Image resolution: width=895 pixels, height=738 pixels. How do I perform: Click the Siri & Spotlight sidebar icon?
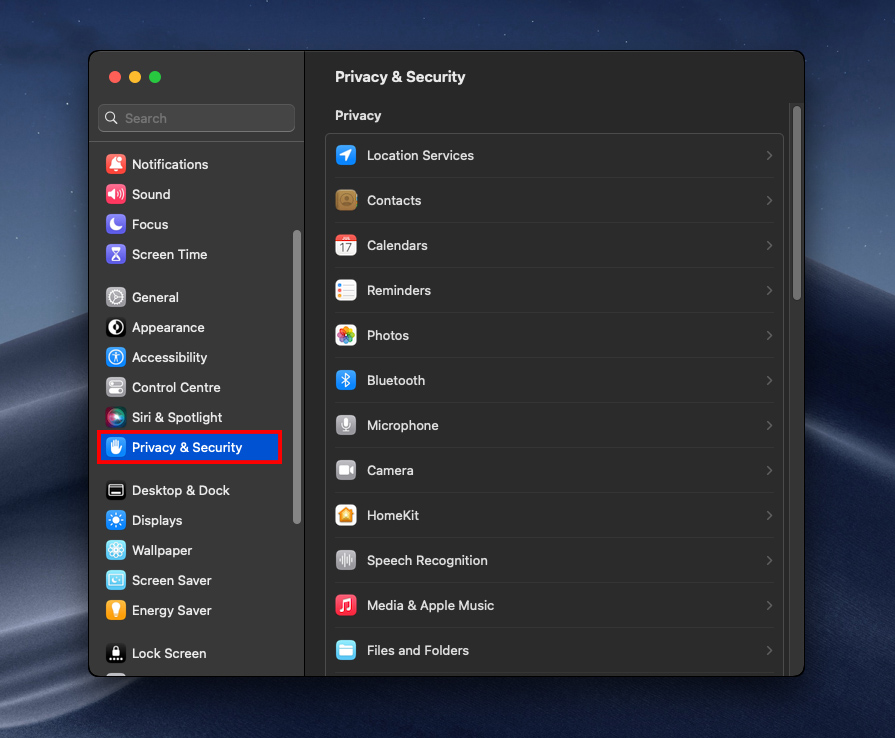click(x=116, y=417)
